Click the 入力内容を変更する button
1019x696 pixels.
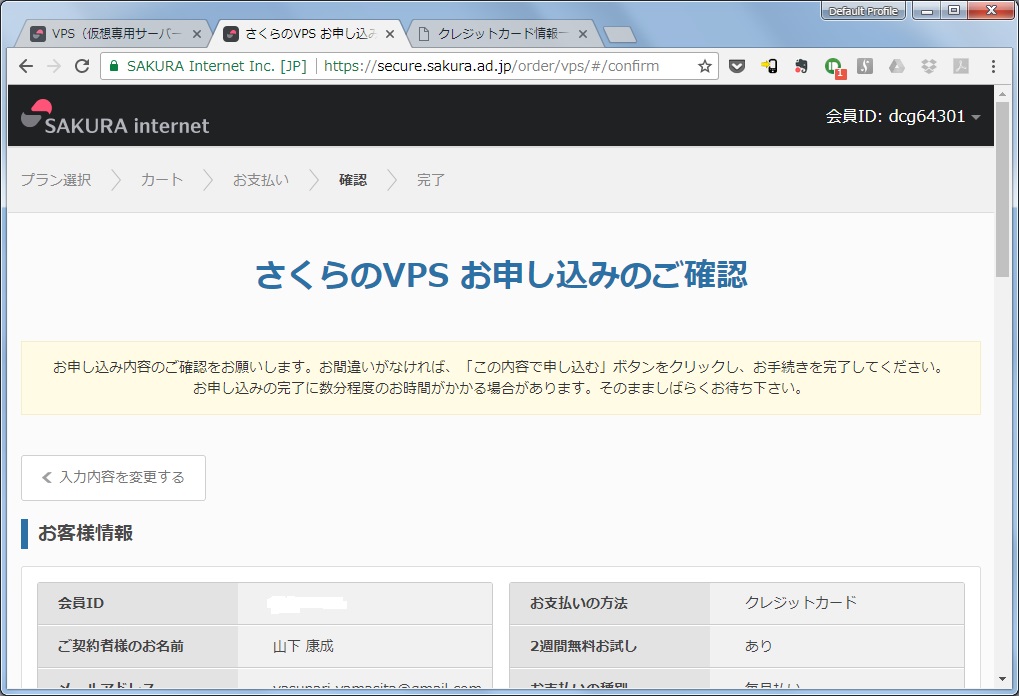coord(113,478)
